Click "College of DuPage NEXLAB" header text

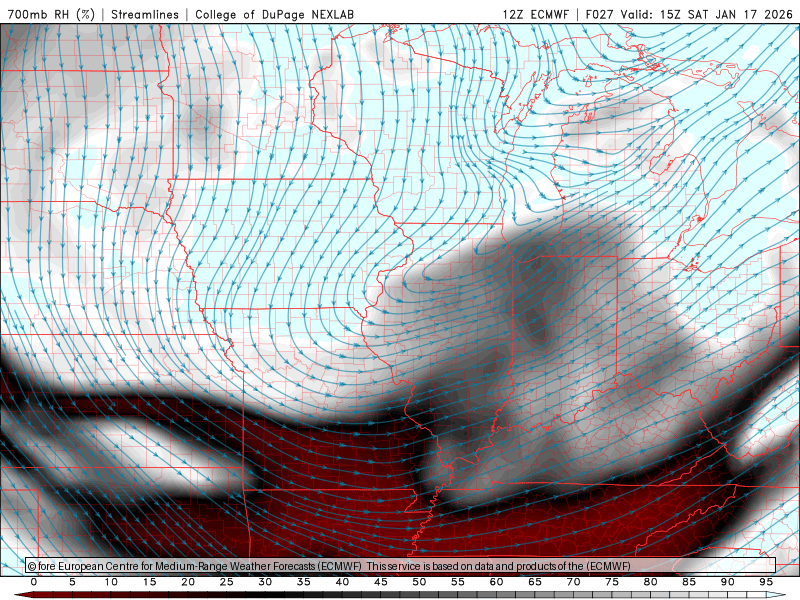pos(274,14)
